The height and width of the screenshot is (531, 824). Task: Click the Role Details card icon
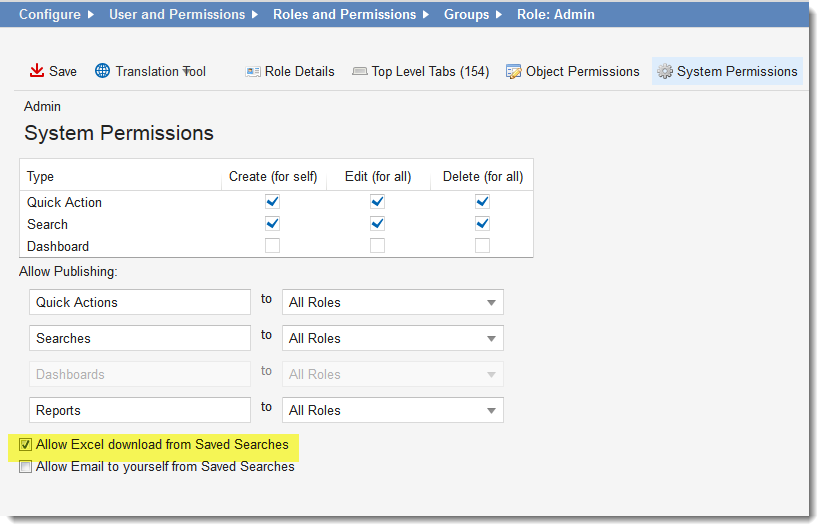[253, 72]
